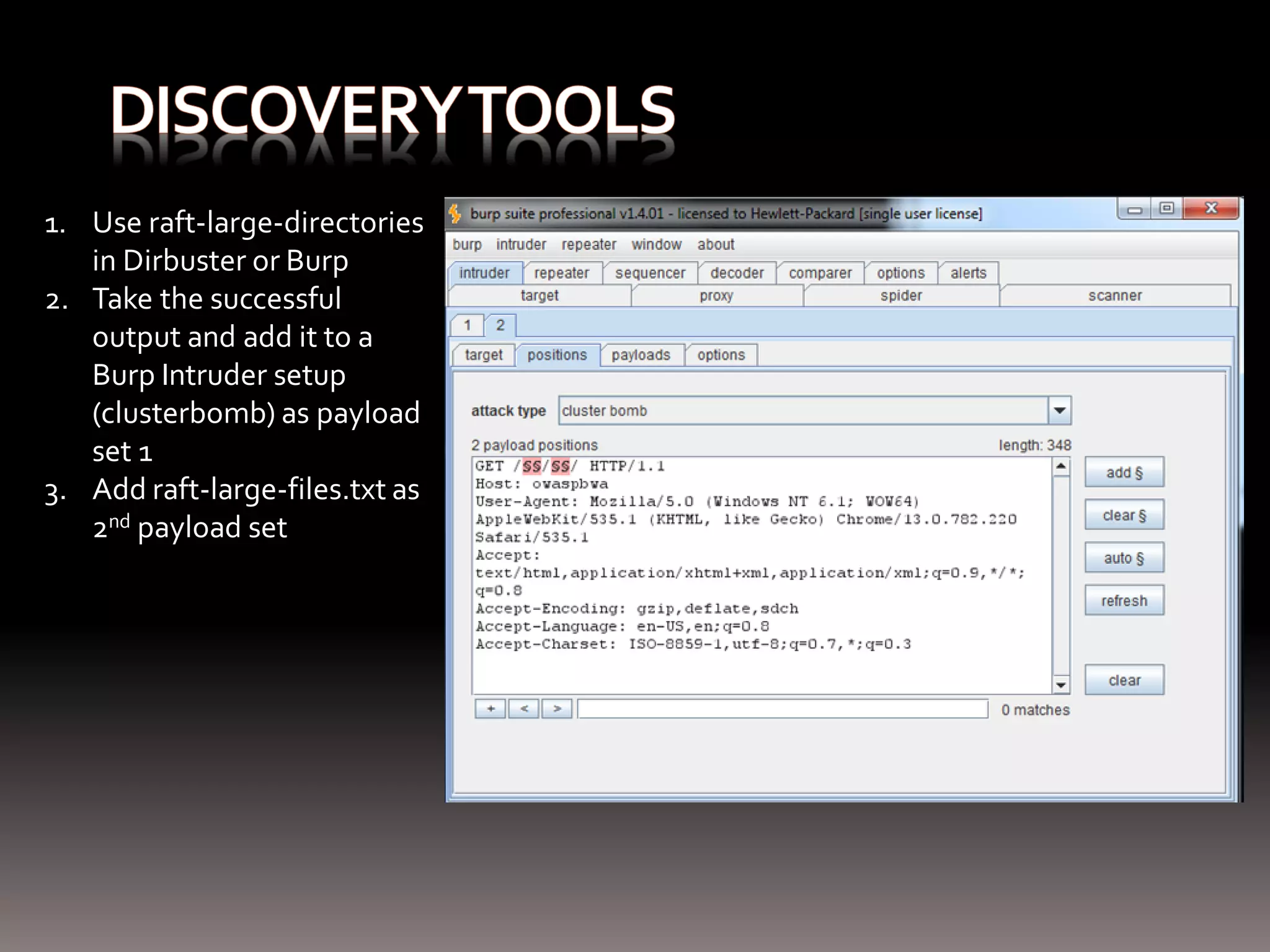Image resolution: width=1270 pixels, height=952 pixels.
Task: Open the repeater menu in menu bar
Action: click(588, 245)
